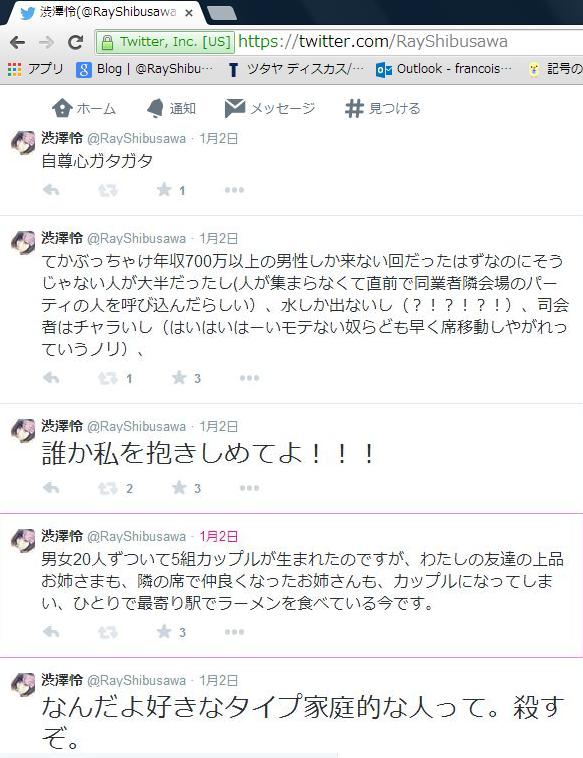Open more options on 自尊心ガタガタ tweet
The height and width of the screenshot is (758, 583).
click(234, 190)
